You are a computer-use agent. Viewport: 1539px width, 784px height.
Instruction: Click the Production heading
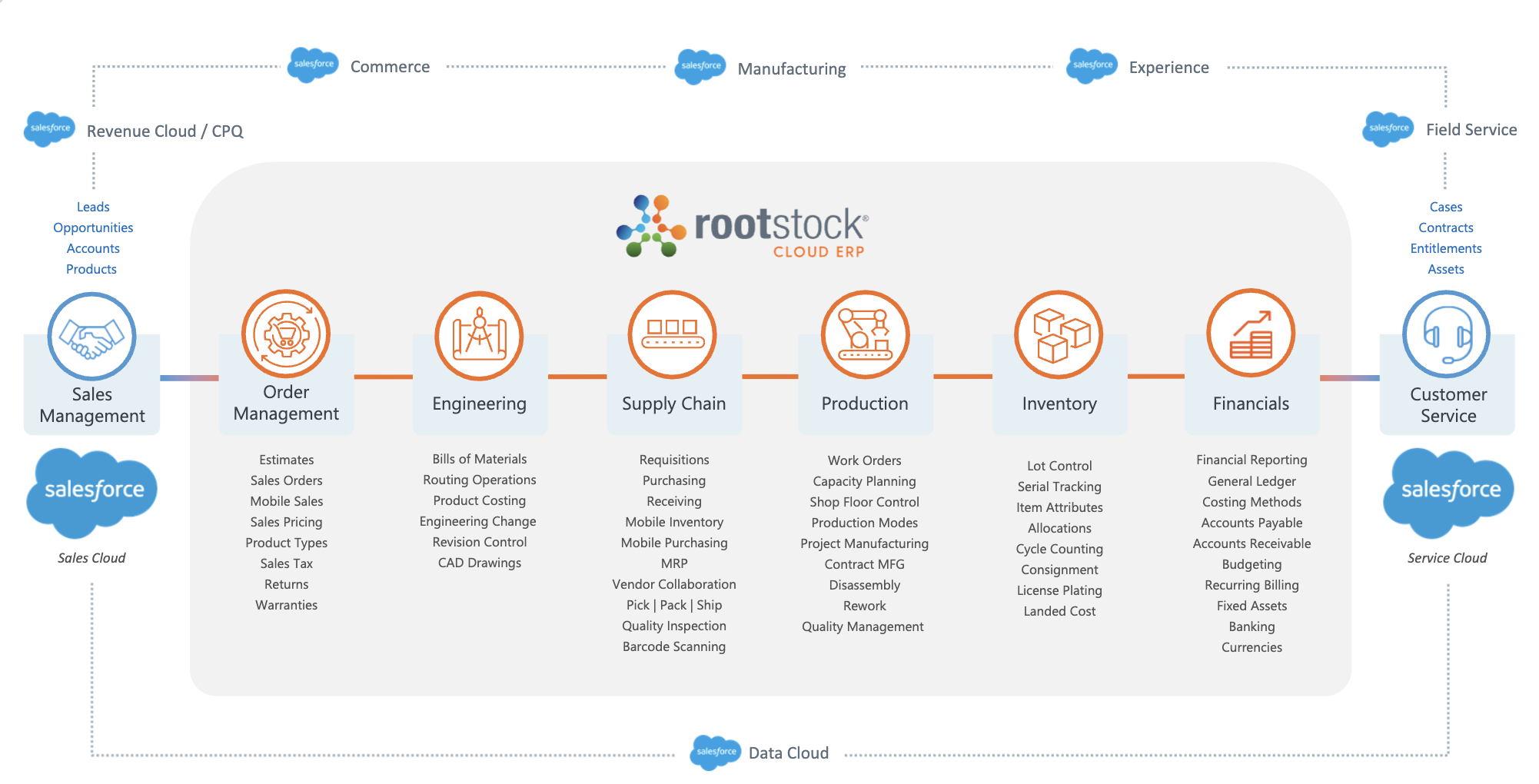[865, 404]
